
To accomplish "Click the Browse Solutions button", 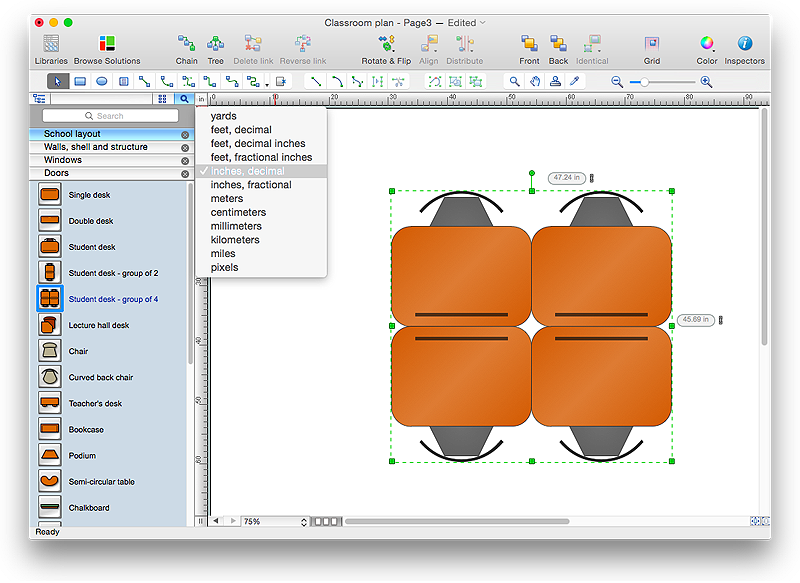I will click(105, 46).
